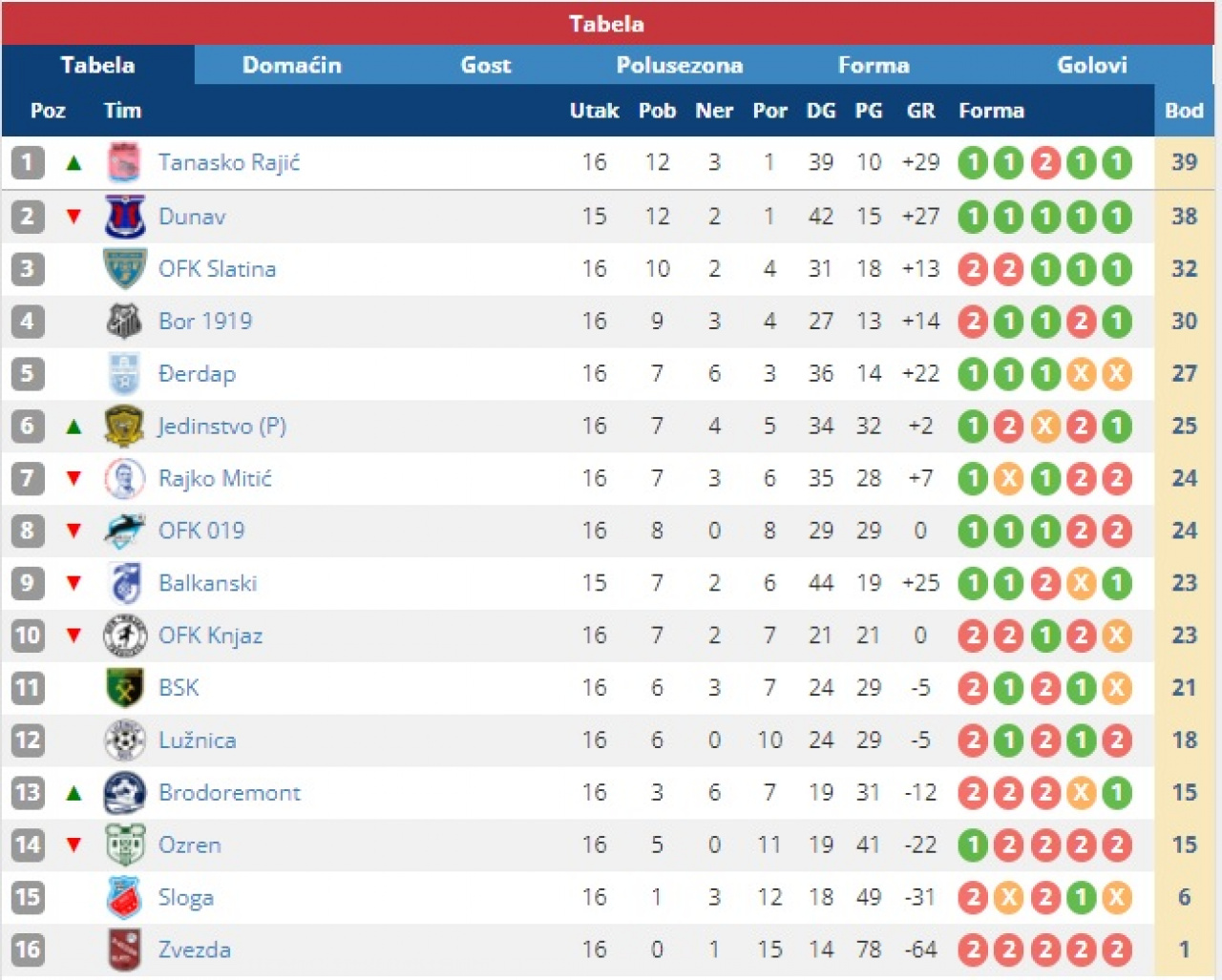Click Sloga's last orange draw form circle
This screenshot has height=980, width=1222.
(x=1116, y=897)
